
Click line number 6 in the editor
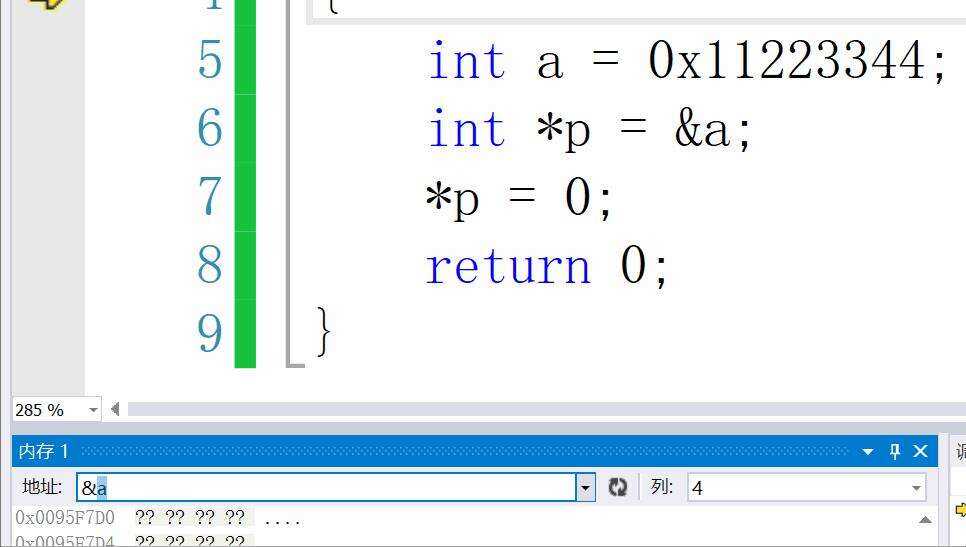(210, 129)
